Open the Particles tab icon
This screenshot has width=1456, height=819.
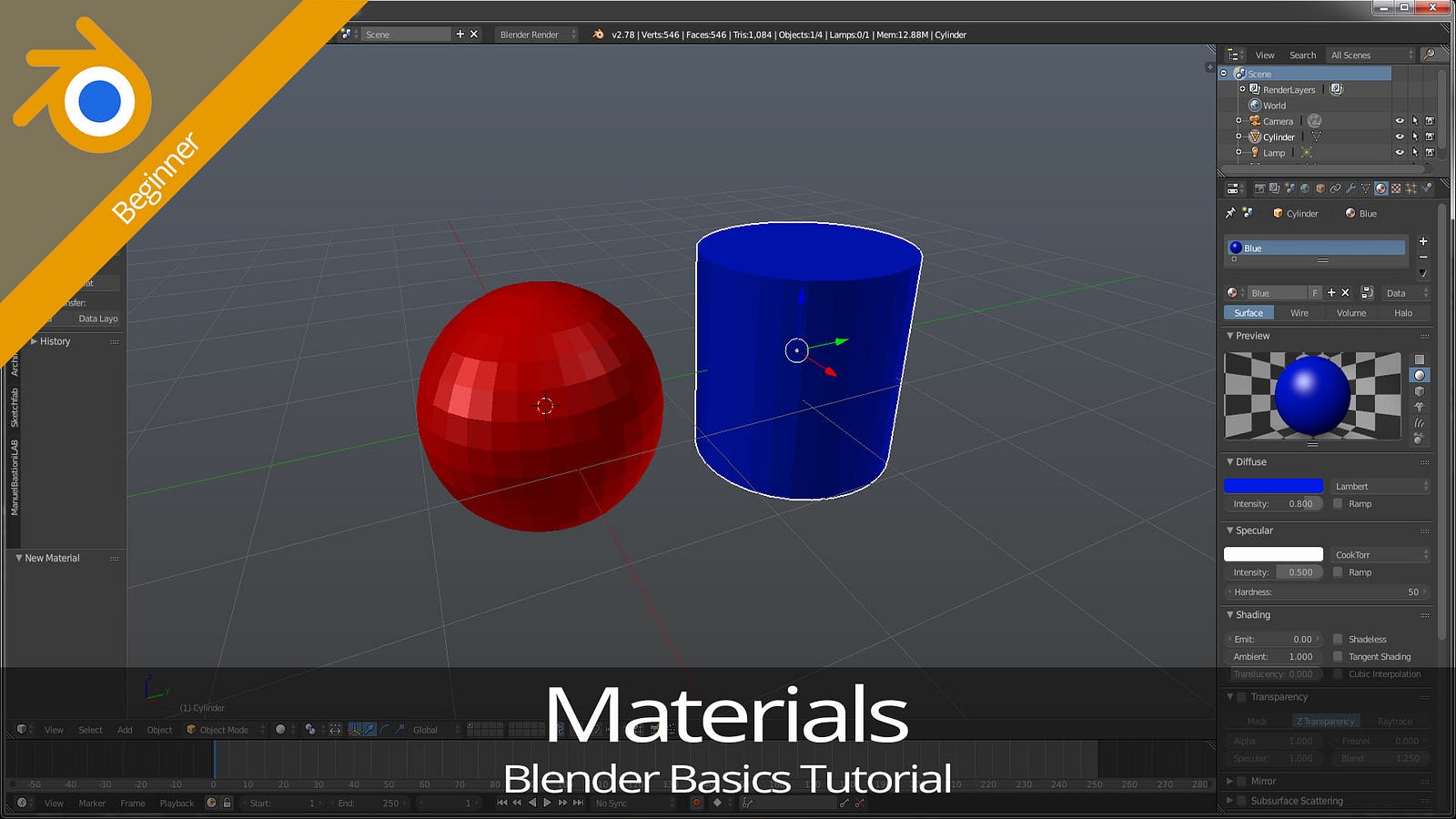pos(1411,188)
